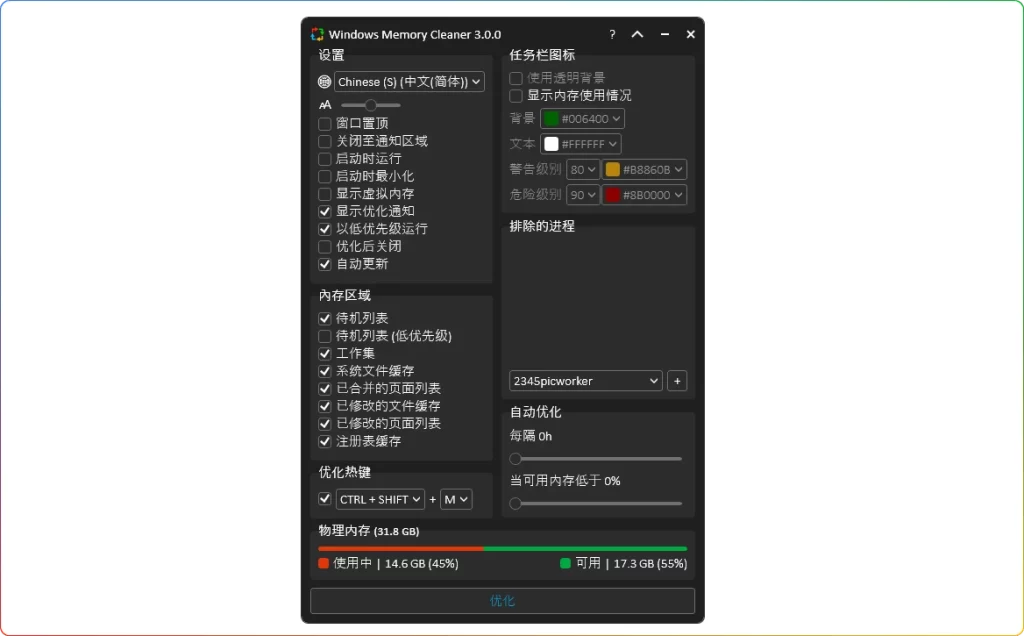The image size is (1024, 636).
Task: Open the #8B0000 danger color dropdown
Action: tap(645, 195)
